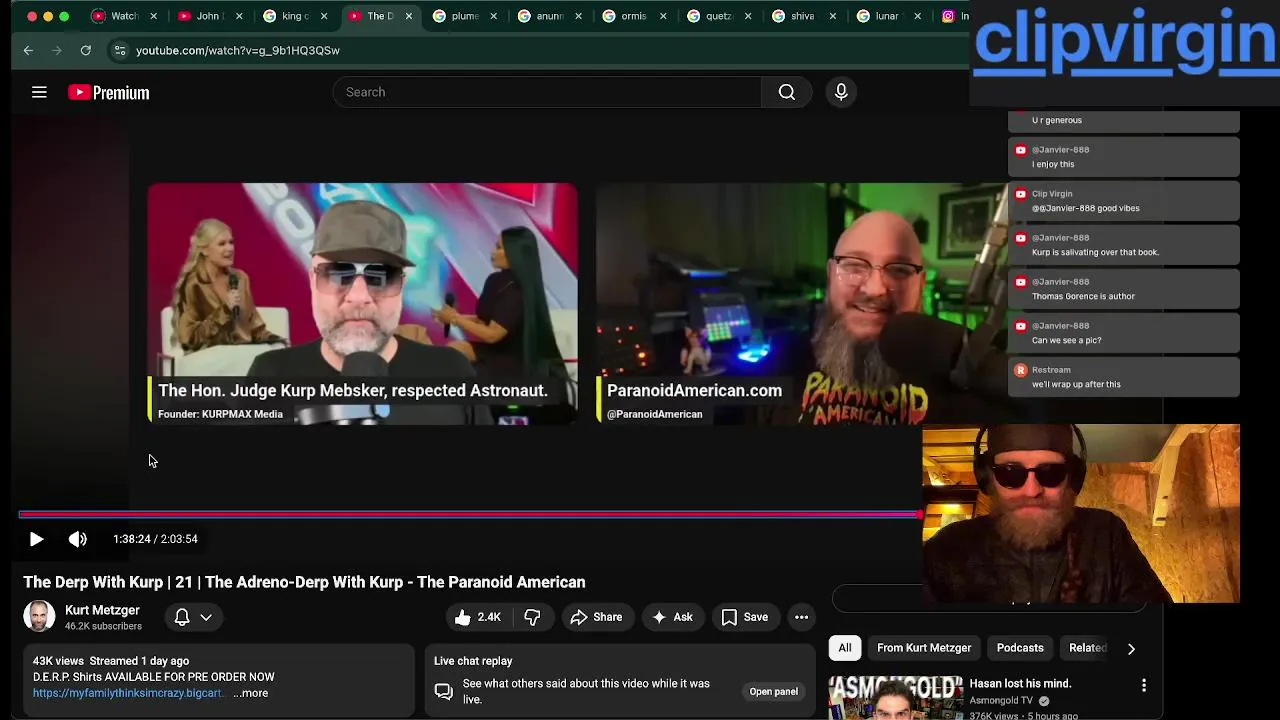Toggle notification bell for Kurt Metzger
The width and height of the screenshot is (1280, 720).
[x=182, y=617]
